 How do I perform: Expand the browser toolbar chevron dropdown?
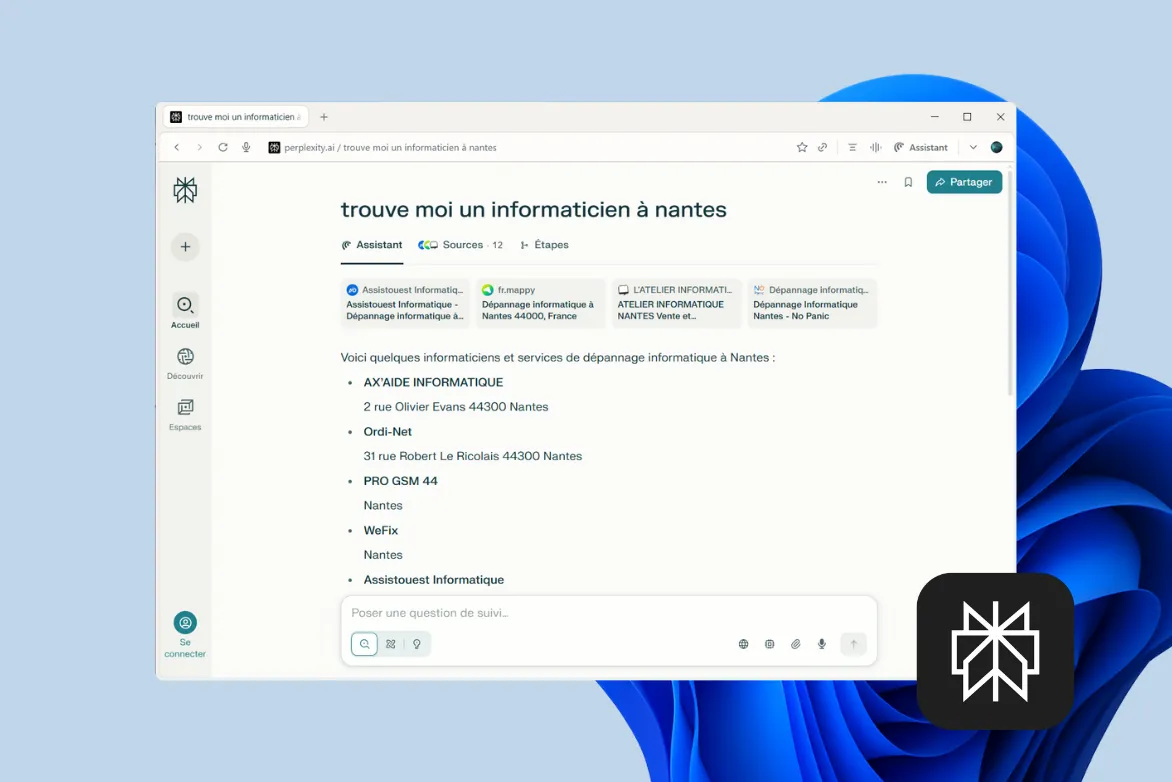973,147
